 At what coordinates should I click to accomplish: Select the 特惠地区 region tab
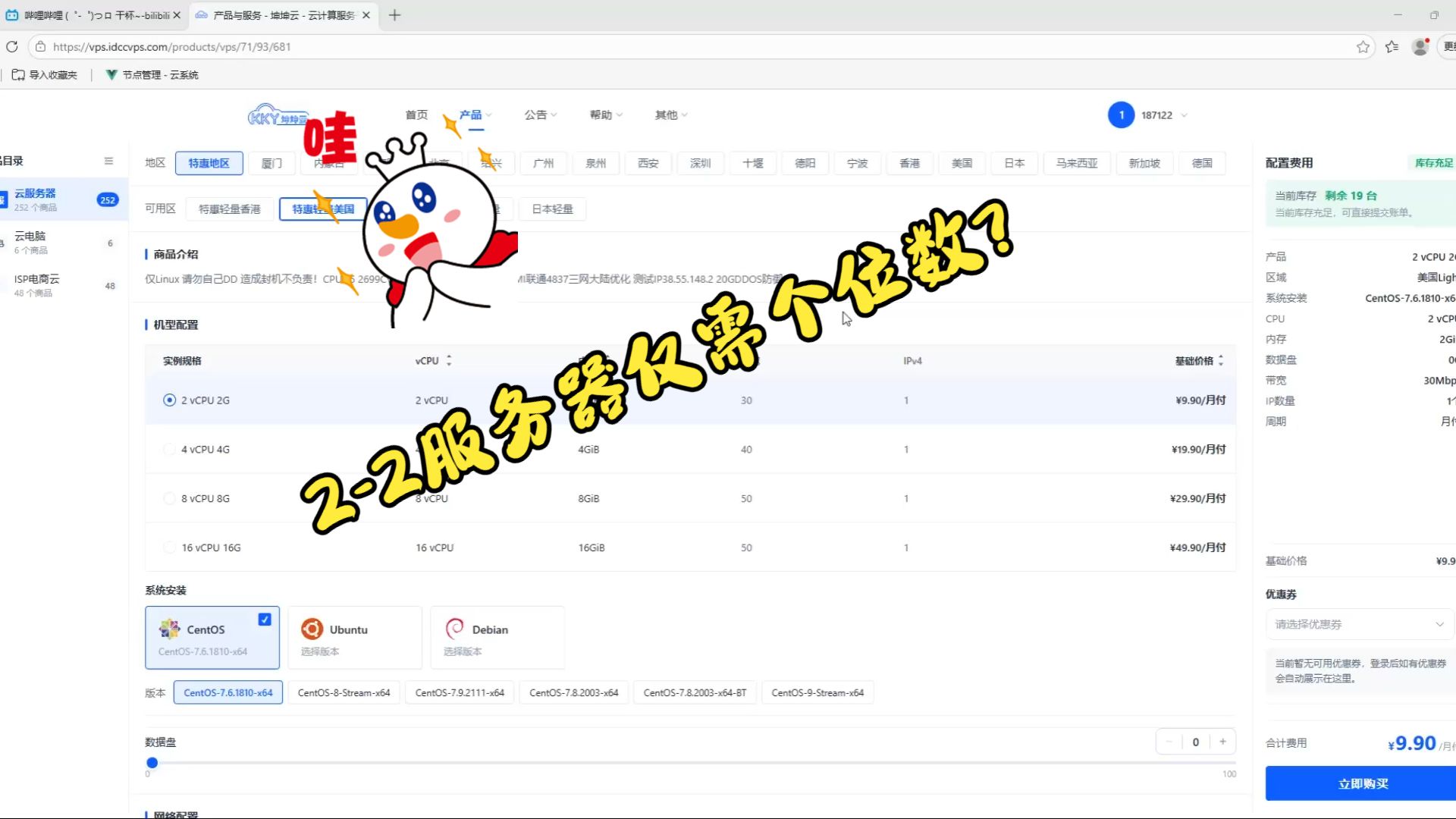[x=209, y=163]
